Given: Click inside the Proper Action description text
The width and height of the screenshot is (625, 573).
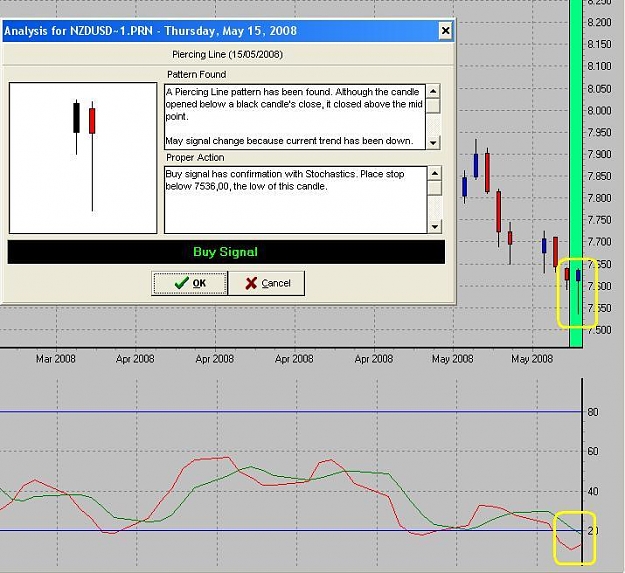Looking at the screenshot, I should point(295,200).
